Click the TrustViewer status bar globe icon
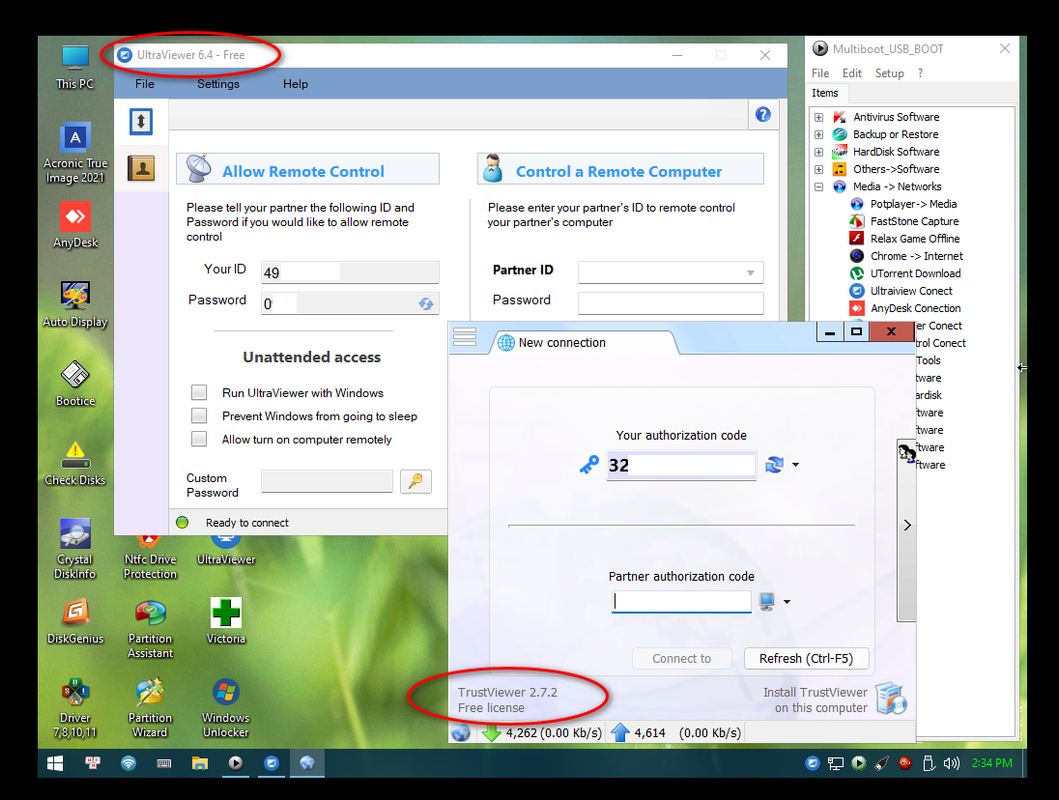The height and width of the screenshot is (800, 1059). (461, 732)
